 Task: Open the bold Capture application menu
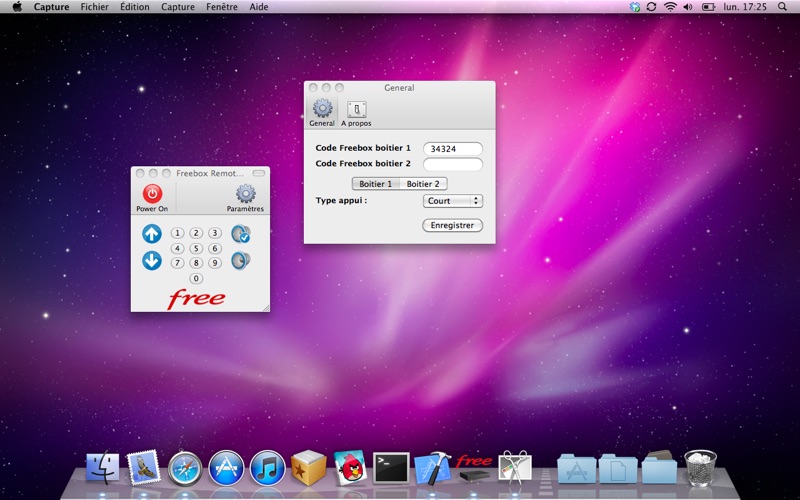coord(52,7)
